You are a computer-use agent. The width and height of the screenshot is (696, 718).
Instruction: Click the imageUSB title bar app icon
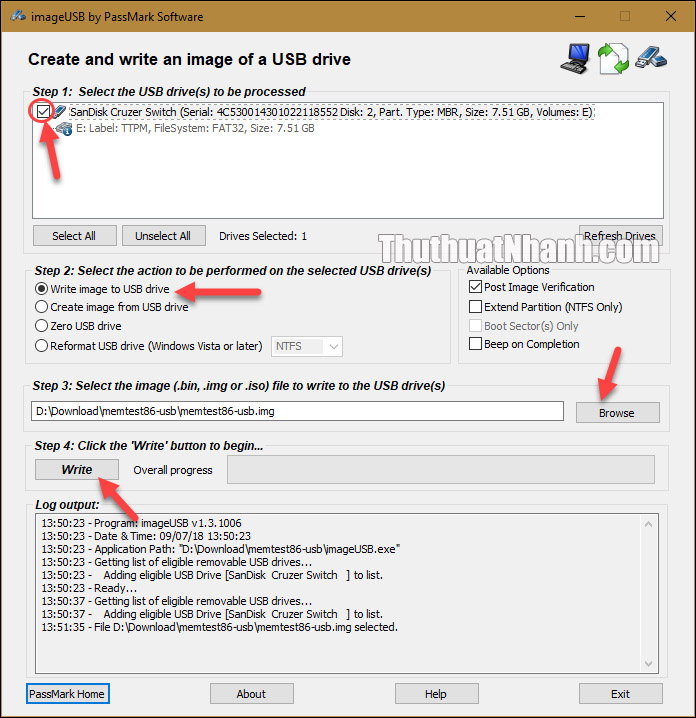pos(18,16)
